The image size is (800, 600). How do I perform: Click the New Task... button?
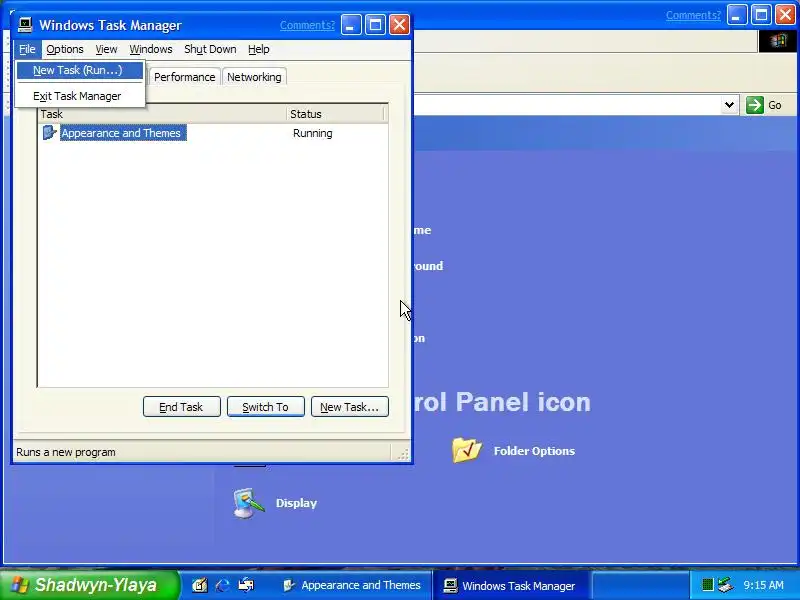[x=349, y=407]
